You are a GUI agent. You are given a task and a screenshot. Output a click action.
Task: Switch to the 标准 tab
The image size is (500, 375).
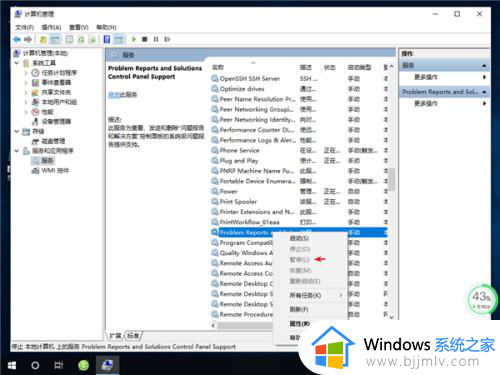coord(133,336)
